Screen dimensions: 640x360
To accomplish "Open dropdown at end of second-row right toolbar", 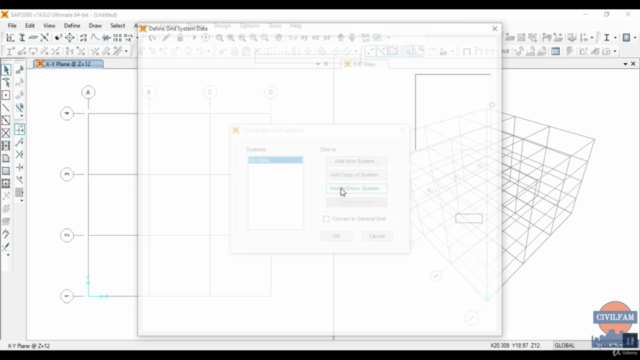I will 615,51.
